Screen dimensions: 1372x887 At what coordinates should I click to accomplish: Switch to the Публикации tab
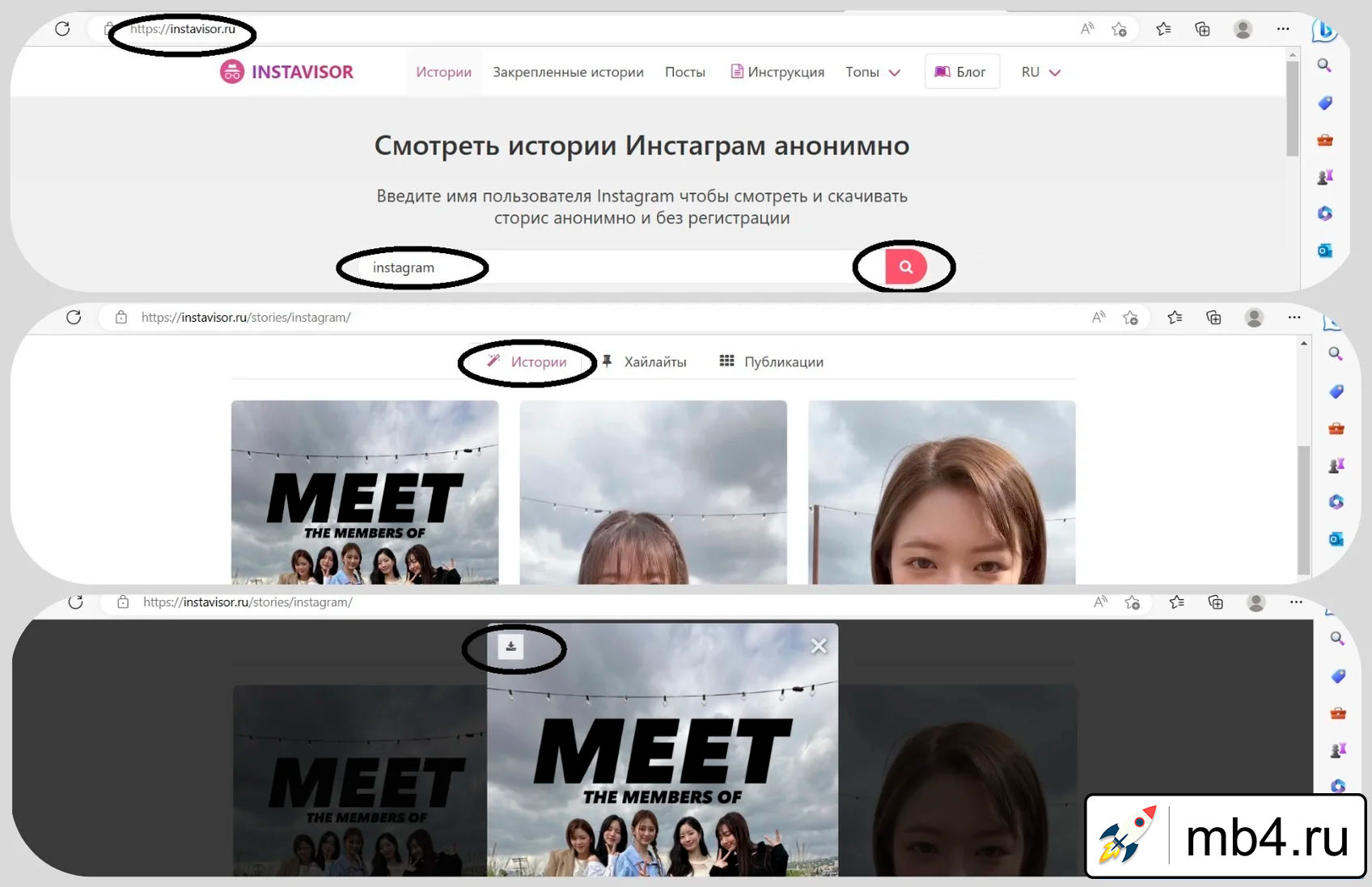coord(772,362)
